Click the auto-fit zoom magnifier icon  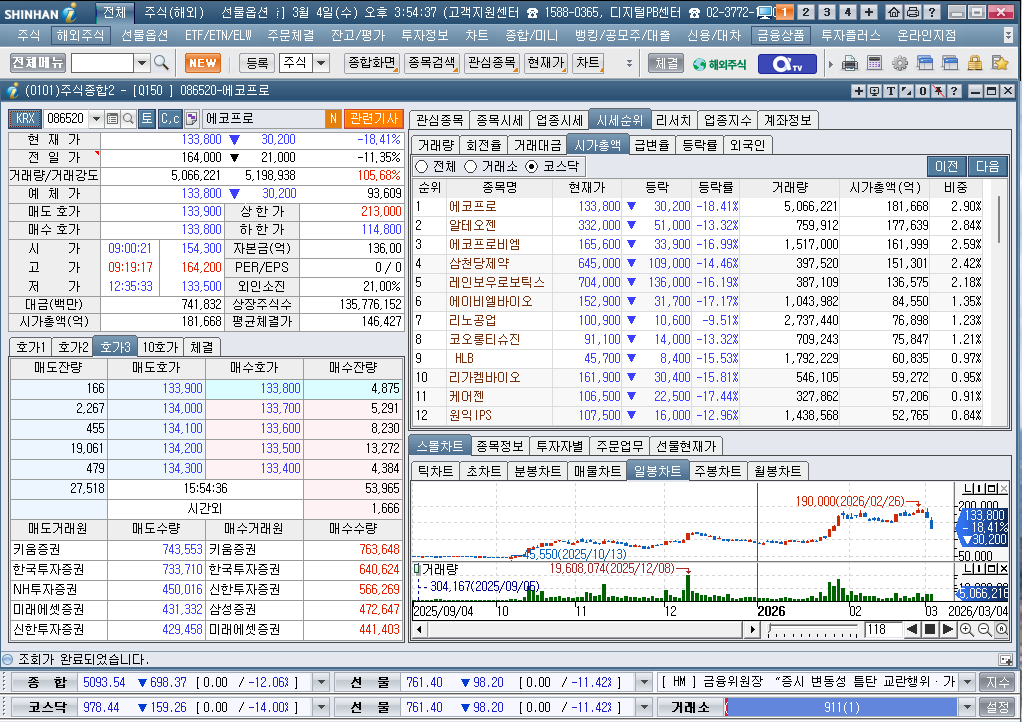(1002, 629)
